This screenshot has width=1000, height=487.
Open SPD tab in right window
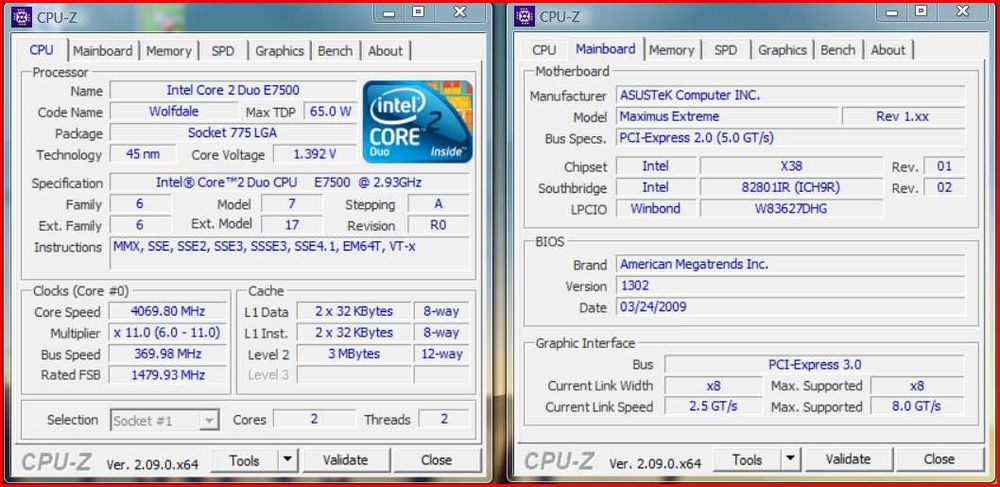[725, 50]
